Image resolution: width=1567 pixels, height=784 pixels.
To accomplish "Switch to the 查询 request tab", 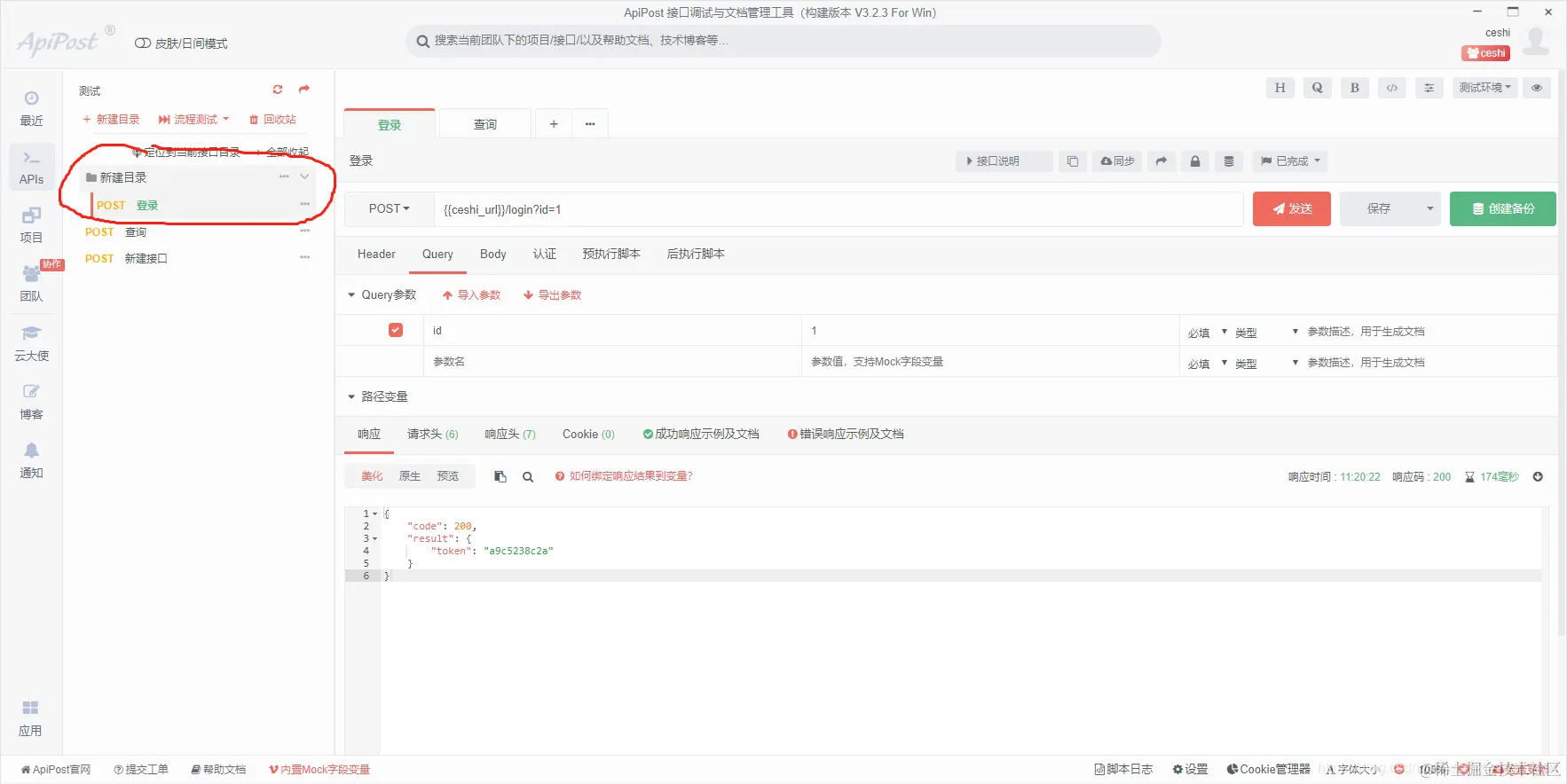I will click(485, 124).
